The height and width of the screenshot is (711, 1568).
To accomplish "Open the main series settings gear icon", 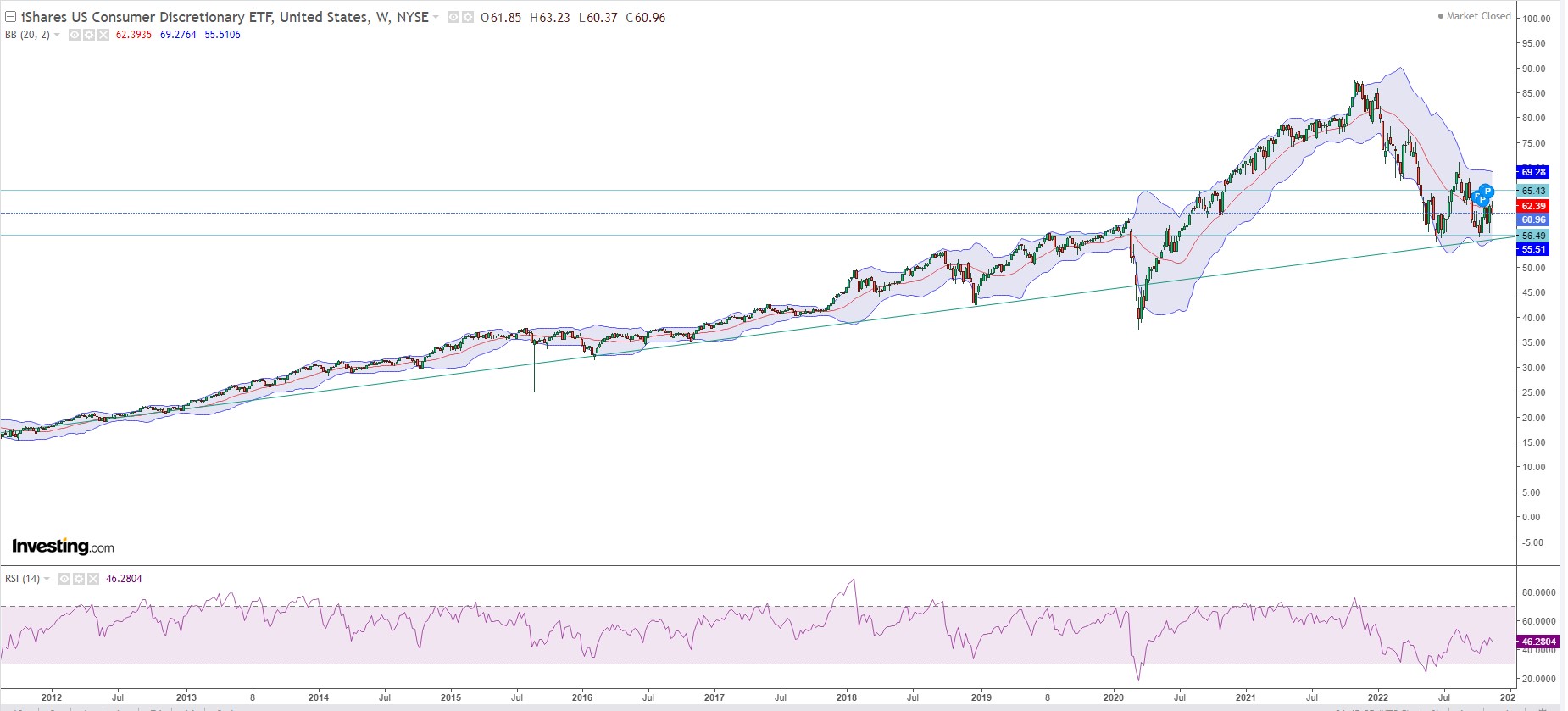I will 467,17.
